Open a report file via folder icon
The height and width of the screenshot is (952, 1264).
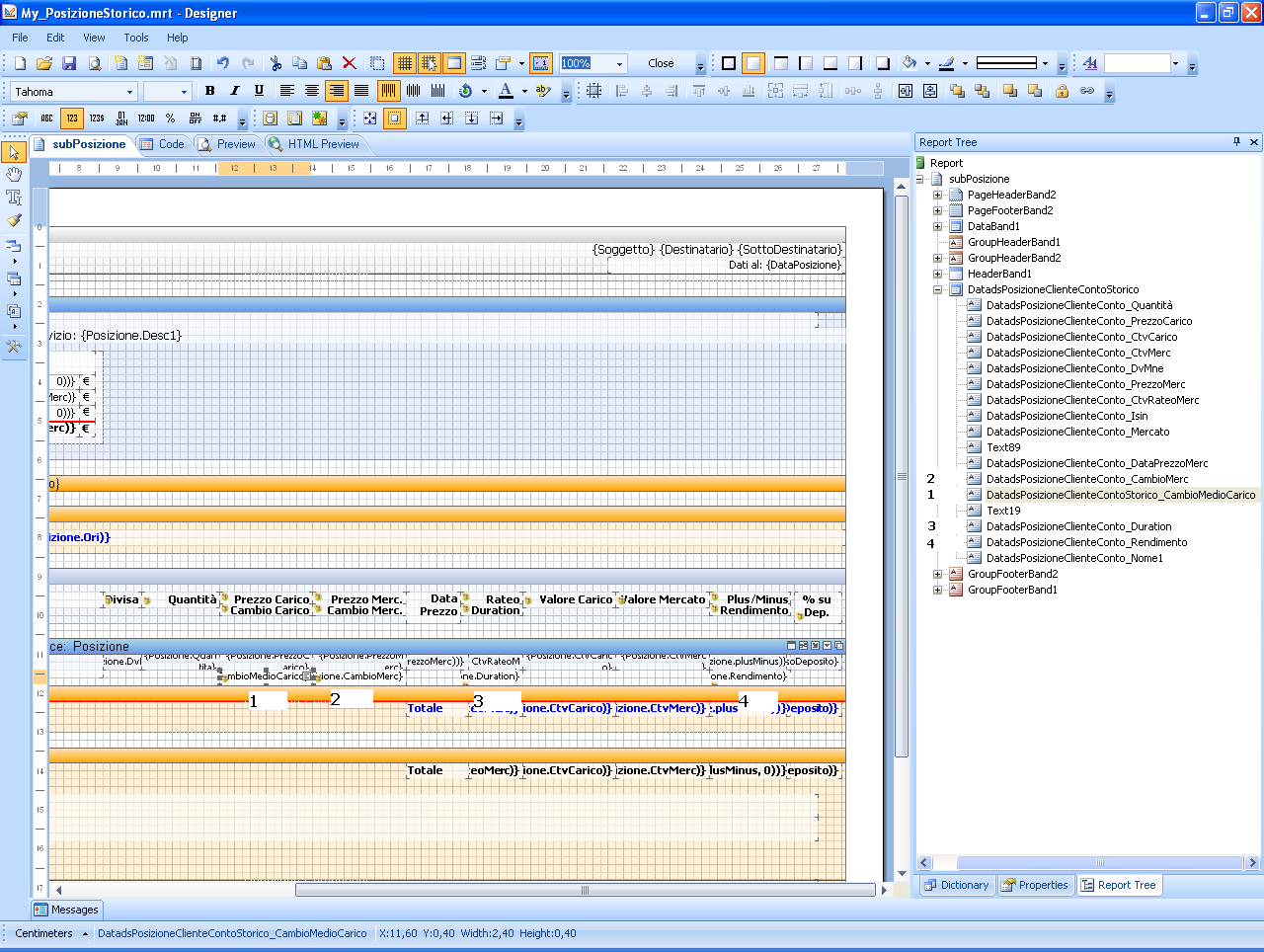44,63
